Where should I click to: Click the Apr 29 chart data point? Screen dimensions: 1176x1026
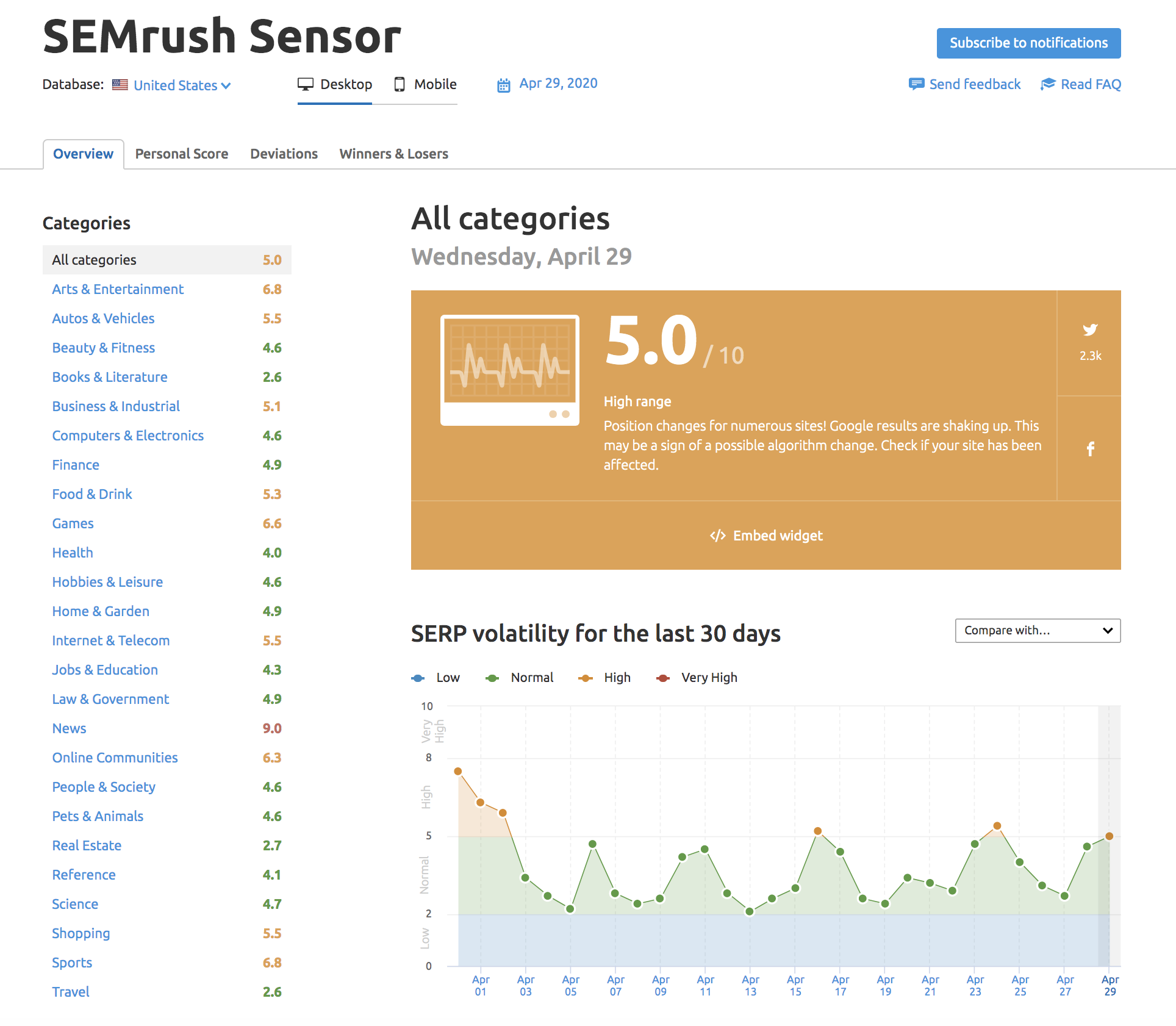point(1110,836)
